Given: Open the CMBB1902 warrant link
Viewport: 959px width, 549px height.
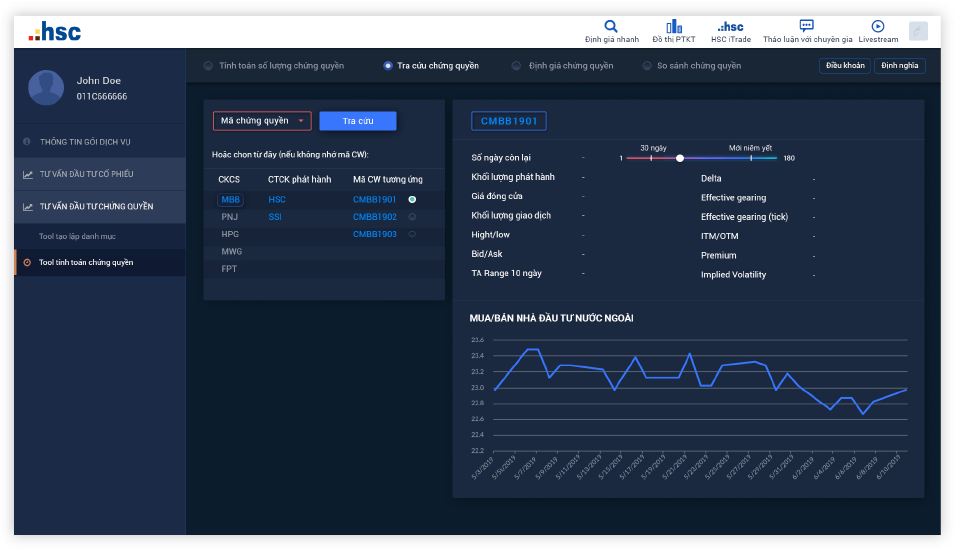Looking at the screenshot, I should 374,217.
